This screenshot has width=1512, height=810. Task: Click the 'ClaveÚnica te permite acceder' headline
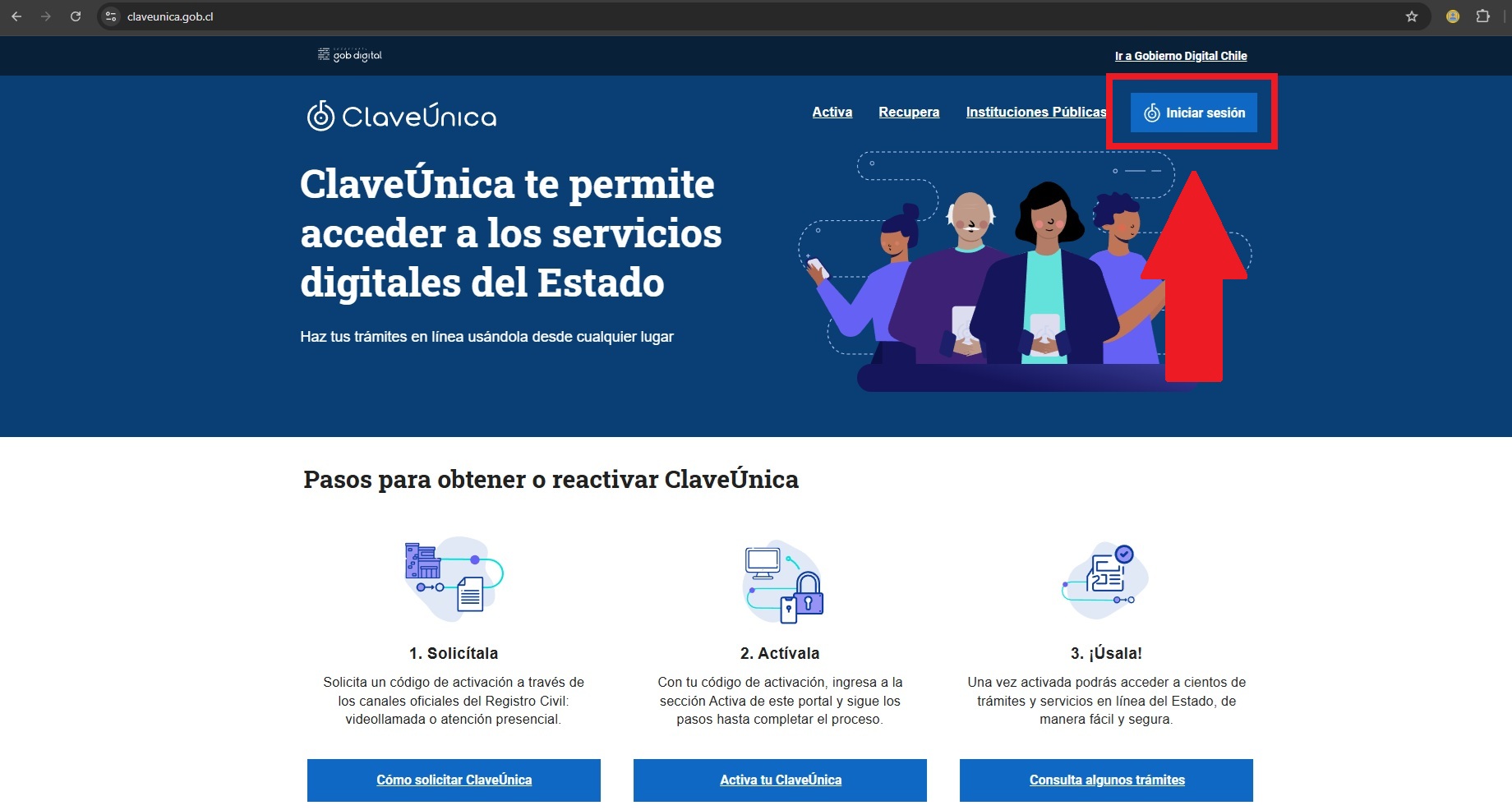[x=511, y=233]
